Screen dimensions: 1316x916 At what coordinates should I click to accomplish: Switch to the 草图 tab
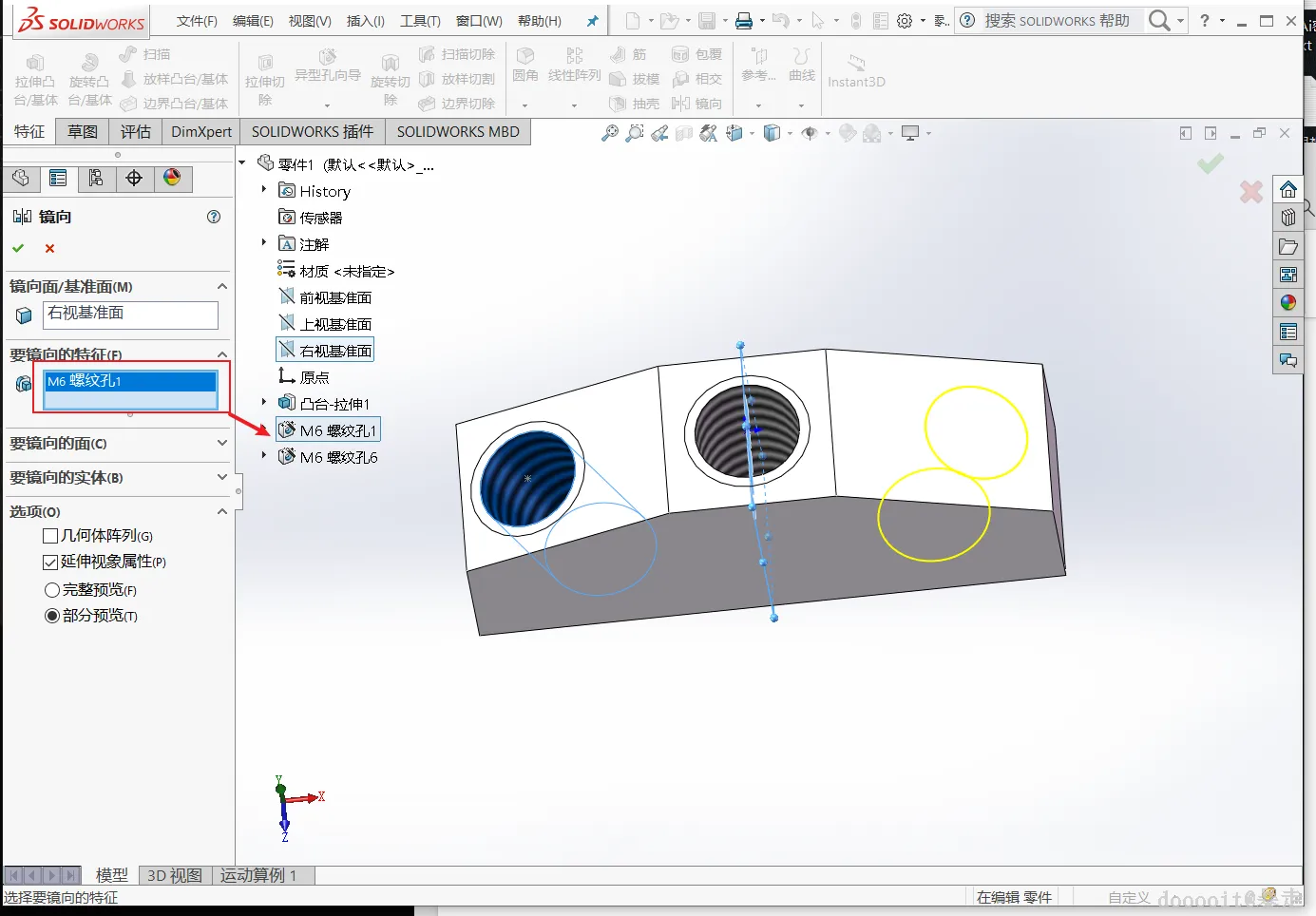coord(83,132)
